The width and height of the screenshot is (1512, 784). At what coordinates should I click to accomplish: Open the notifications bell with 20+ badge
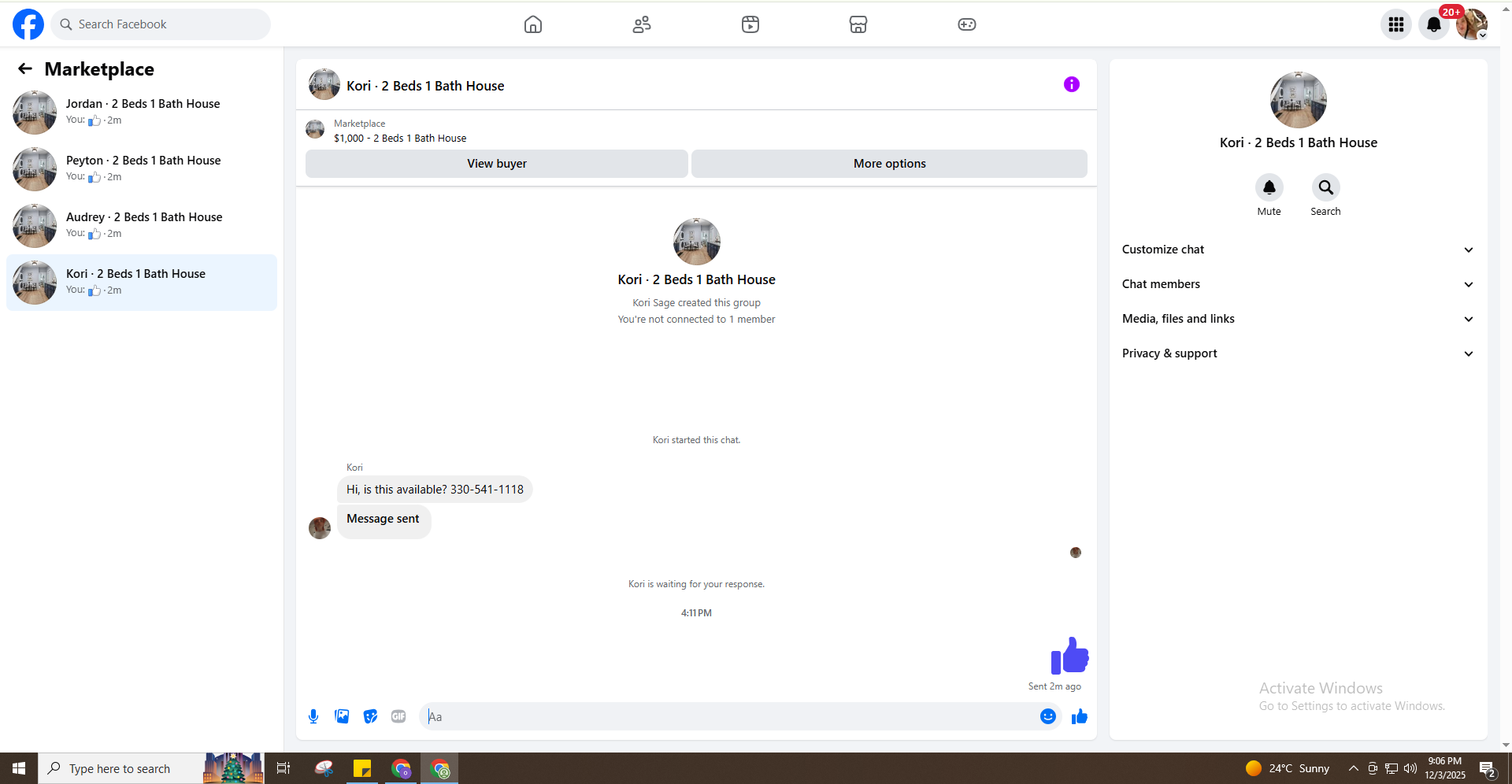pyautogui.click(x=1434, y=24)
